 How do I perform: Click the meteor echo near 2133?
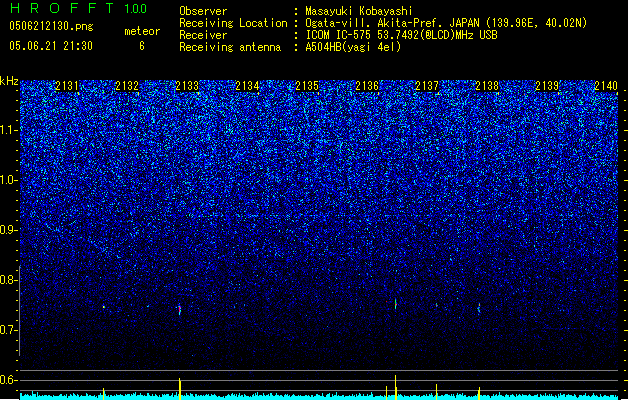tap(180, 309)
